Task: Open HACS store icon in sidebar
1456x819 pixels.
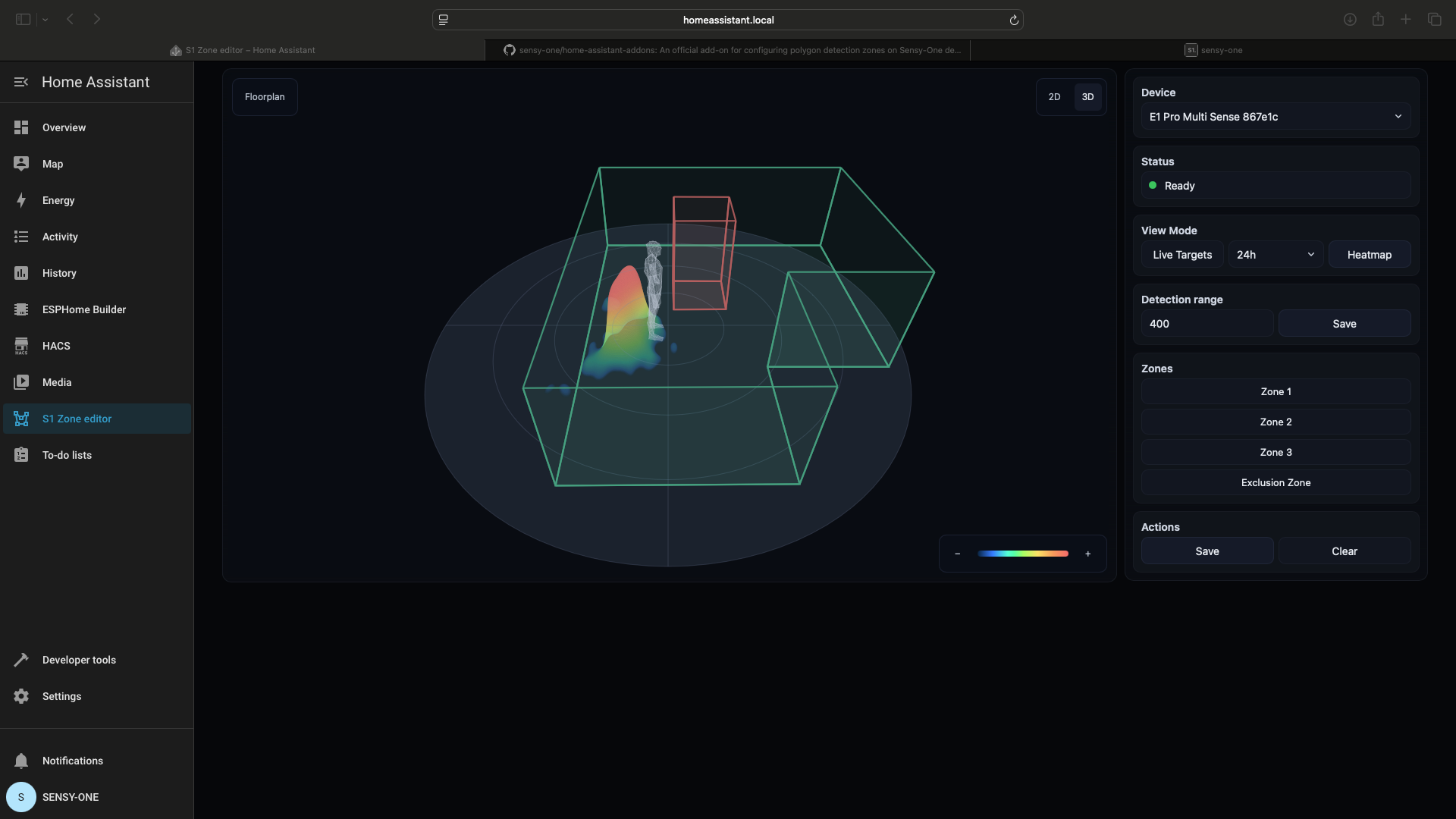Action: tap(21, 346)
